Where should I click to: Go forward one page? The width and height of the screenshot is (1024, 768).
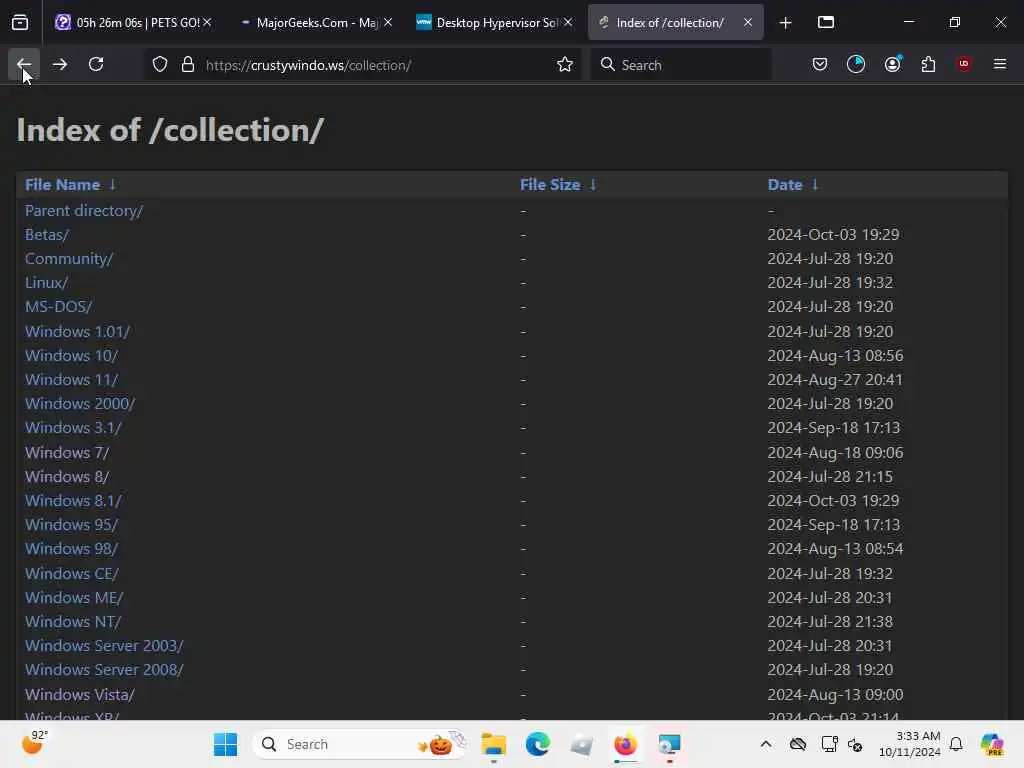tap(59, 65)
